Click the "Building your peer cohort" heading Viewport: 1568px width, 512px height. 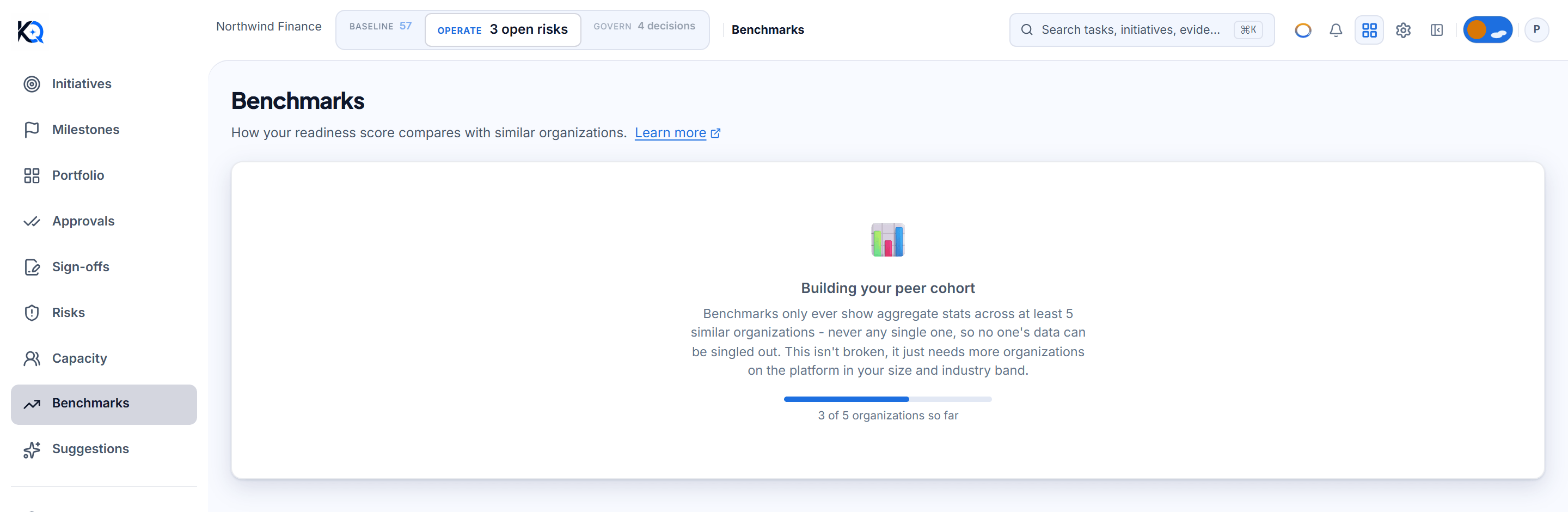tap(887, 288)
